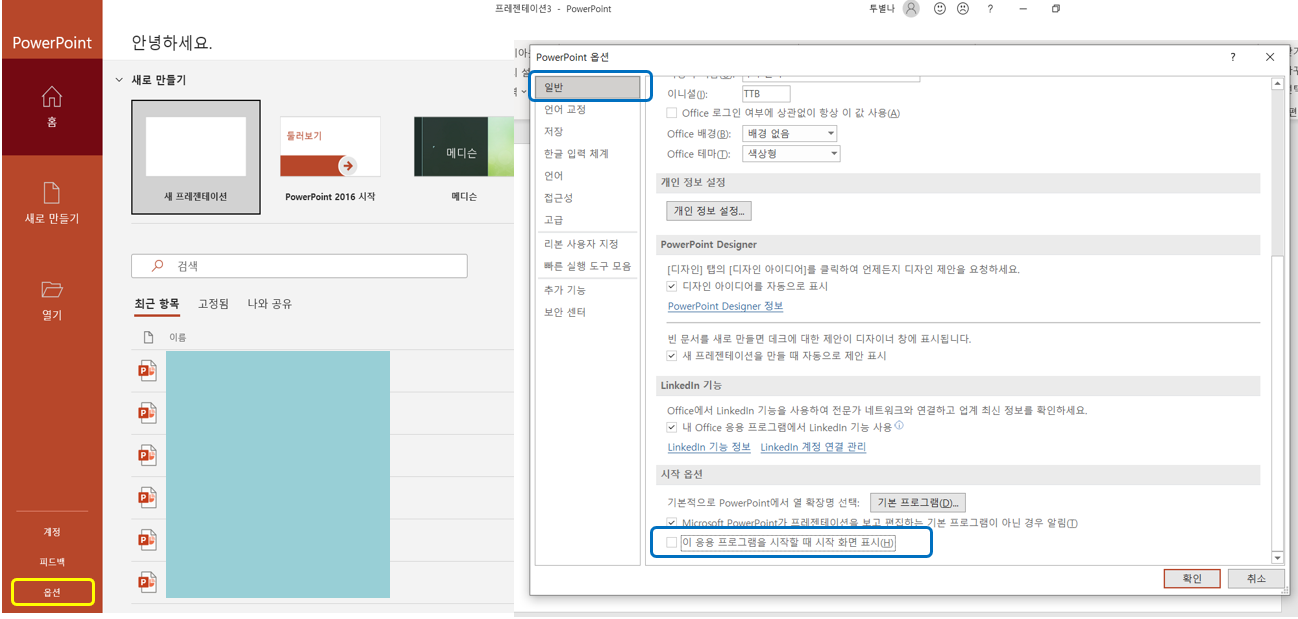This screenshot has height=619, width=1298.
Task: Switch to the 나와 공유 tab
Action: [x=270, y=303]
